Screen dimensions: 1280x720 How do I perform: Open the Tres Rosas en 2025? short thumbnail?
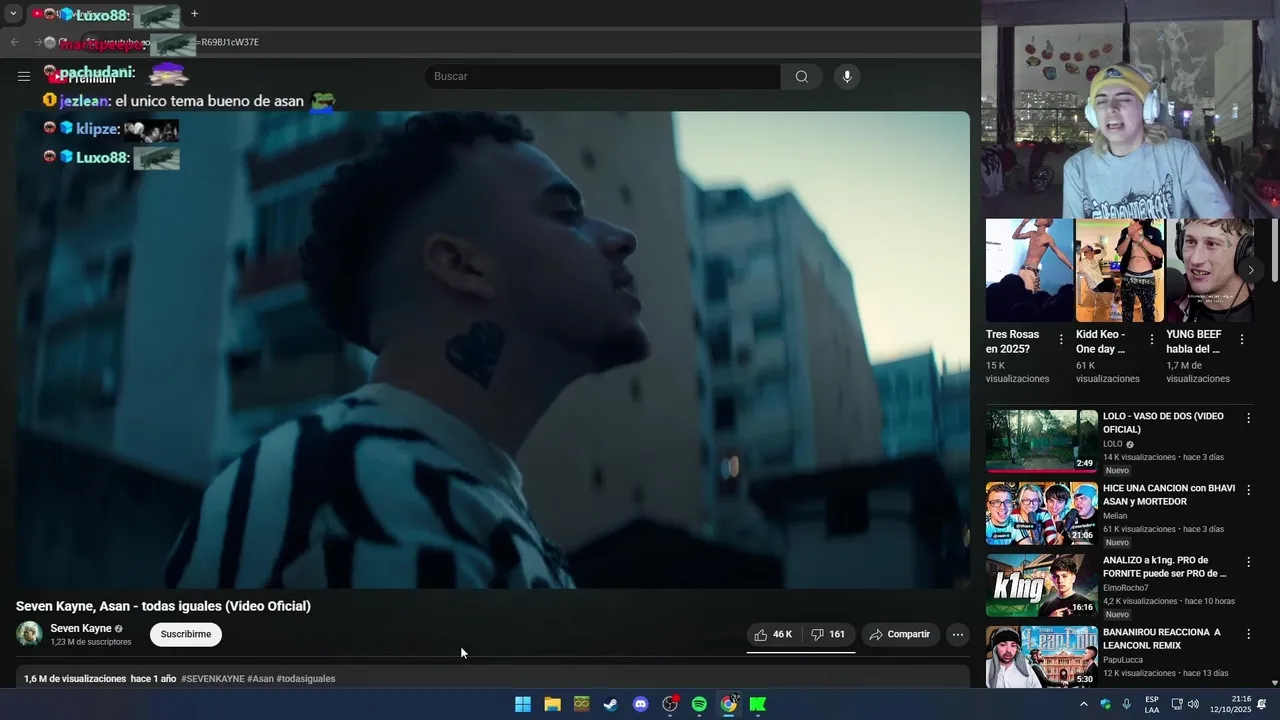tap(1029, 270)
